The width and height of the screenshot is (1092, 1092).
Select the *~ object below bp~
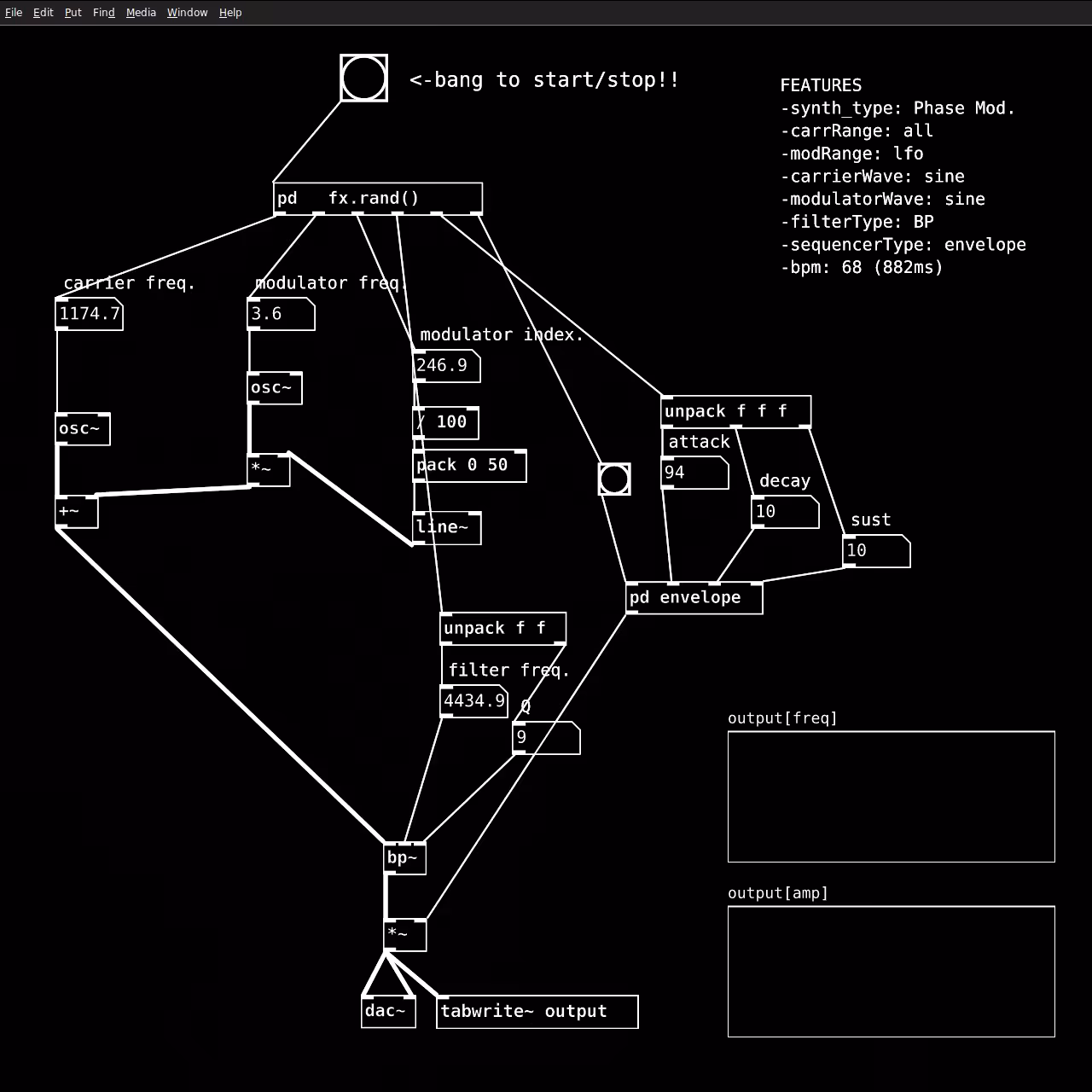pos(405,935)
